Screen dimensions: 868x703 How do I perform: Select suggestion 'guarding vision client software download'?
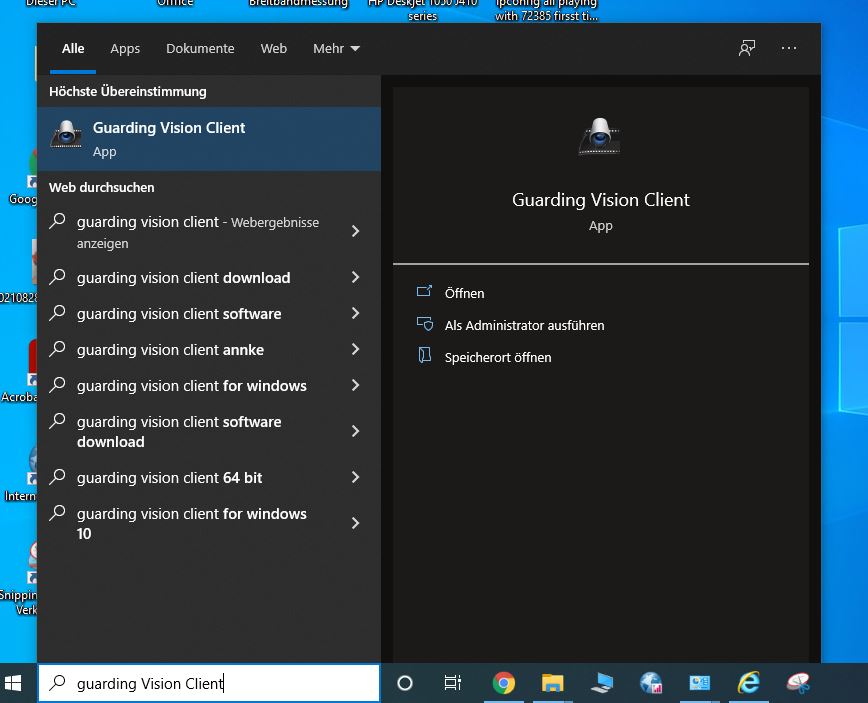click(209, 431)
